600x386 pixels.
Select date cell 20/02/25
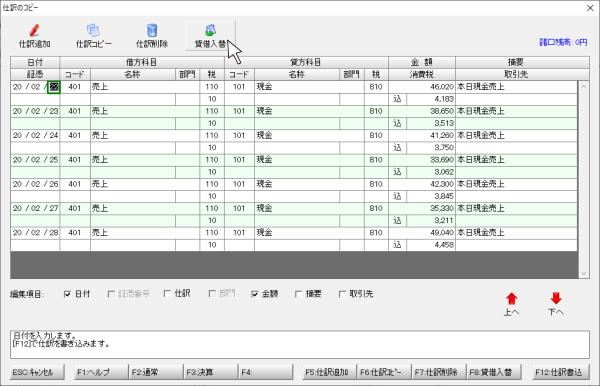[35, 160]
